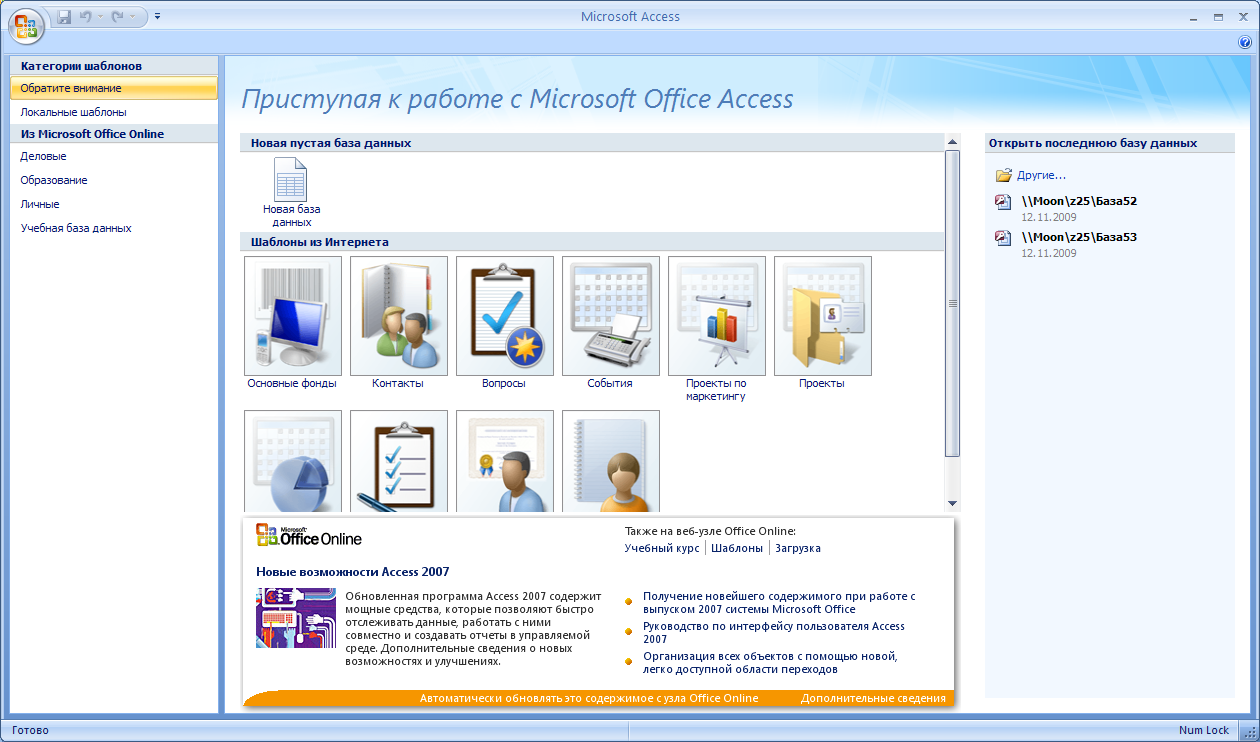Screen dimensions: 1260x742
Task: Click Дополнительные сведения link
Action: tap(873, 698)
